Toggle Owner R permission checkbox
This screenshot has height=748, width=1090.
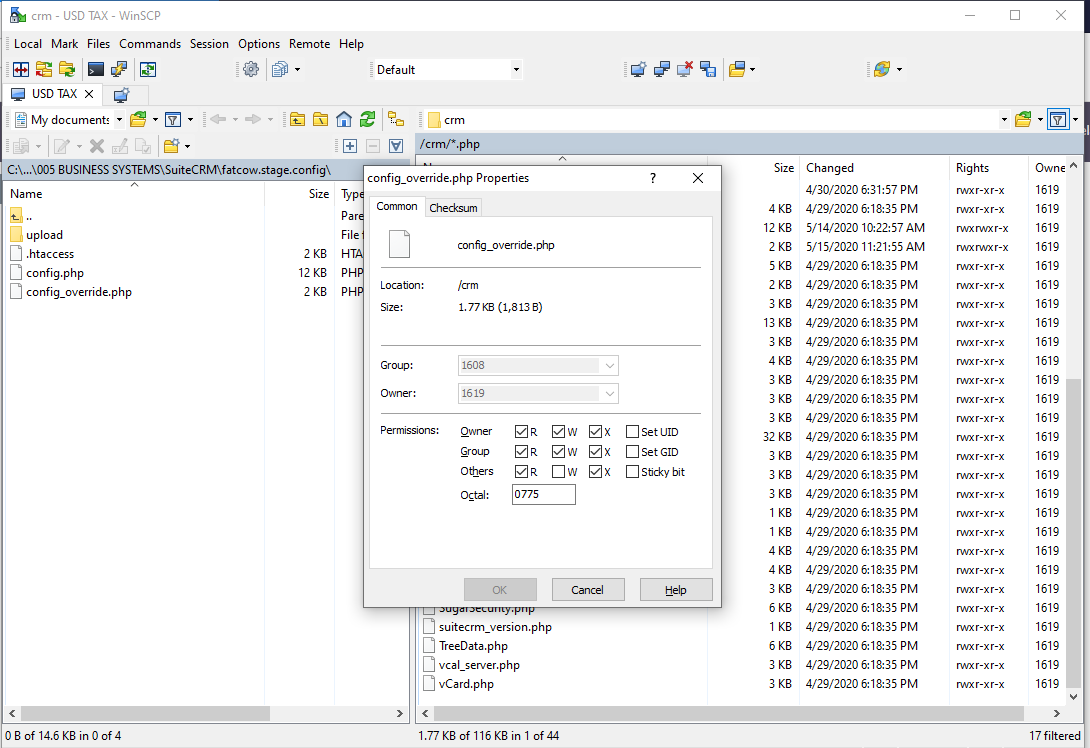pyautogui.click(x=521, y=432)
